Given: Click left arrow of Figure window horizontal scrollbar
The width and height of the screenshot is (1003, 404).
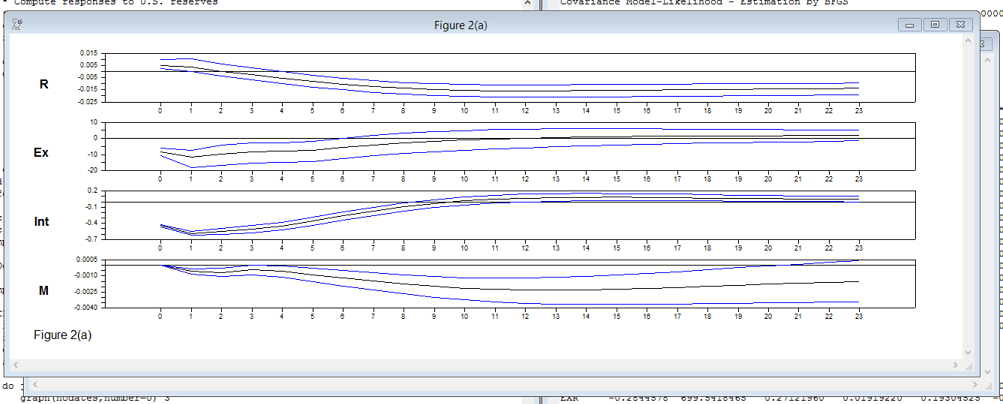Looking at the screenshot, I should coord(14,365).
